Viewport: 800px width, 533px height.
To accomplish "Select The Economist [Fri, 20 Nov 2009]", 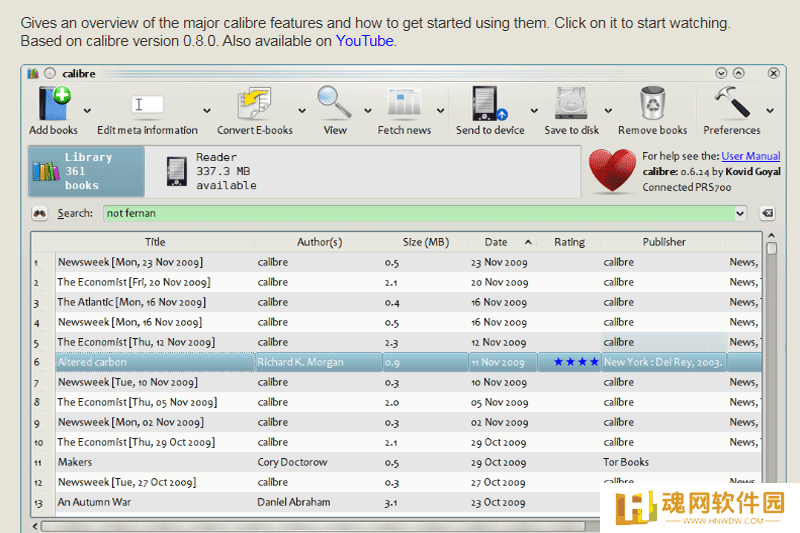I will tap(134, 282).
